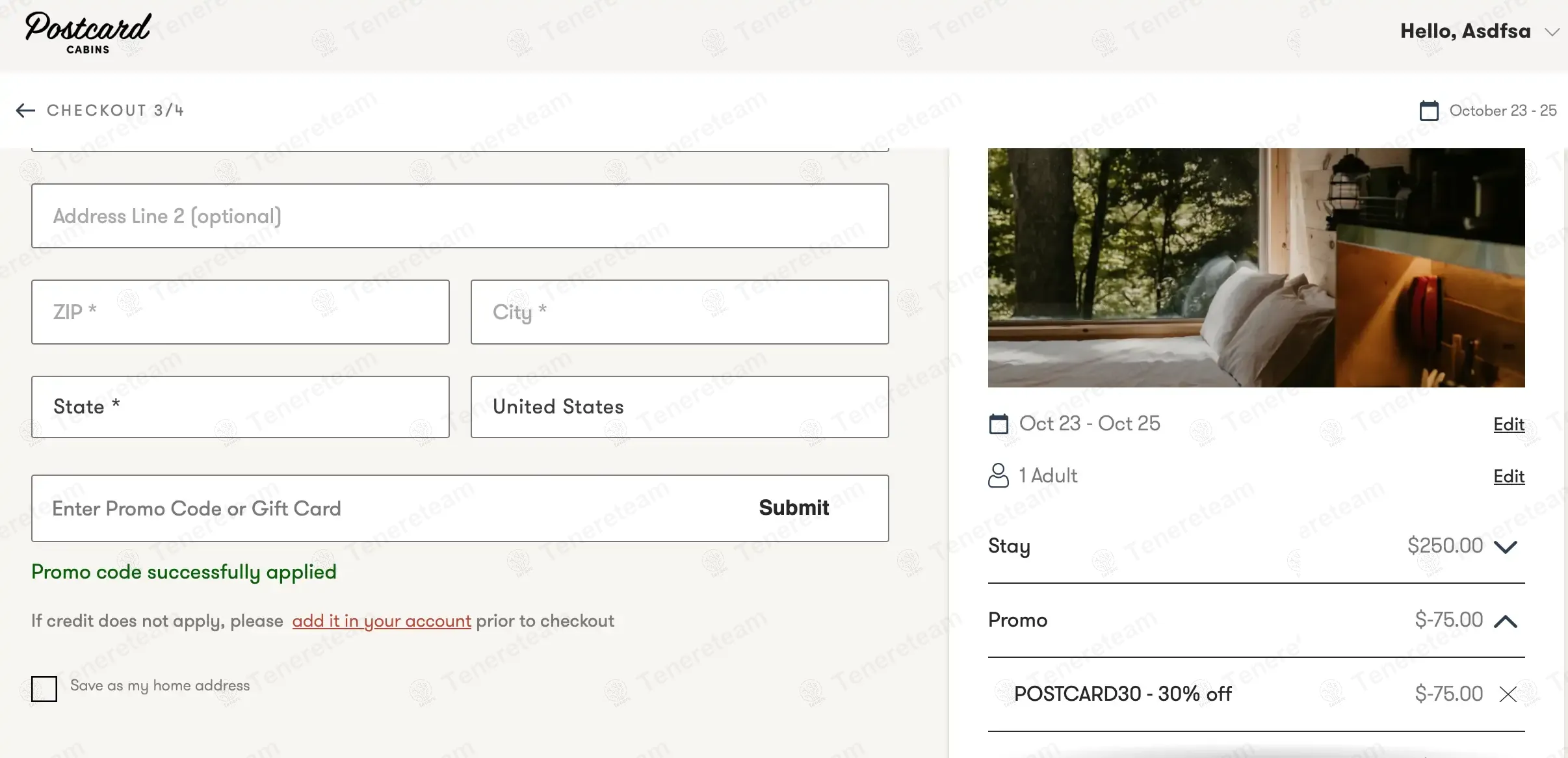
Task: Collapse the Promo section chevron
Action: (1505, 621)
